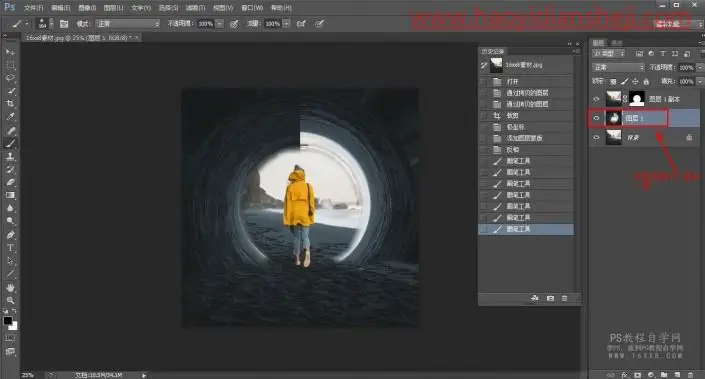Open layer blend mode dropdown
Image resolution: width=705 pixels, height=379 pixels.
pyautogui.click(x=618, y=67)
